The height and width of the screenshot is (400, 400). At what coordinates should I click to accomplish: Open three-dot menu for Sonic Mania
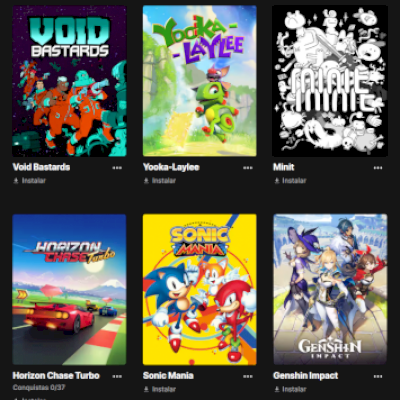click(x=248, y=376)
